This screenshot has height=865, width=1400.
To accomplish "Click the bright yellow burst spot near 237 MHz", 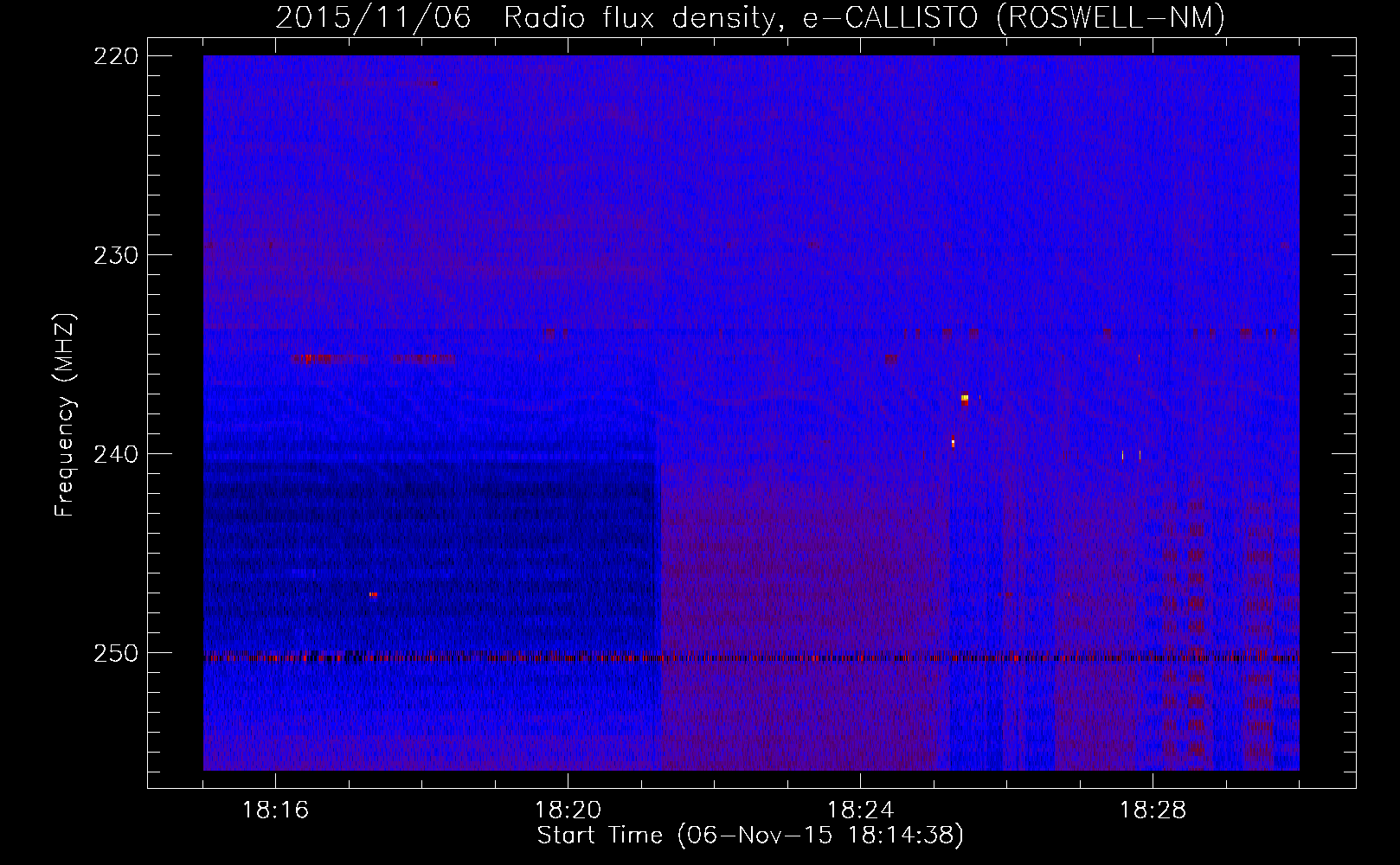I will tap(965, 398).
